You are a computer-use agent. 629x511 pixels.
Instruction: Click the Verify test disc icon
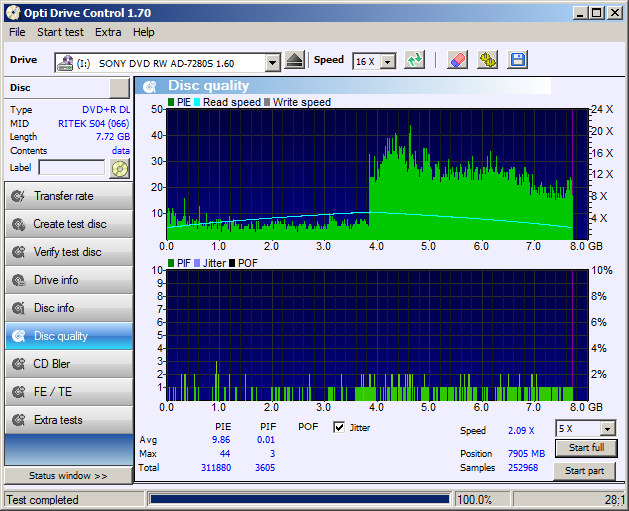pyautogui.click(x=18, y=252)
